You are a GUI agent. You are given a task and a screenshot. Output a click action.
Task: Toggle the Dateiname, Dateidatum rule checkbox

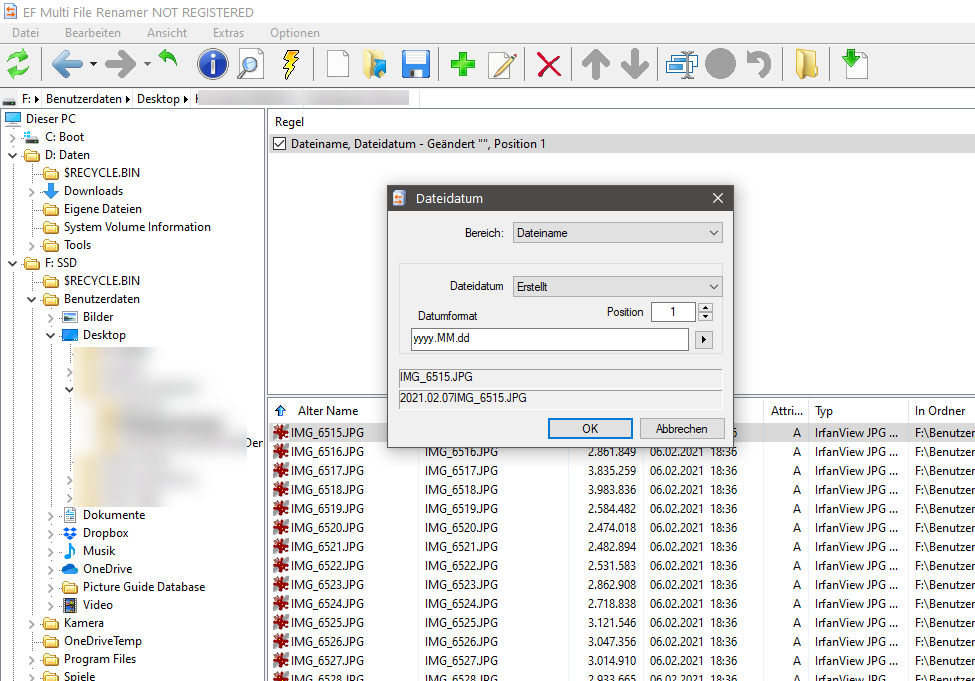280,144
